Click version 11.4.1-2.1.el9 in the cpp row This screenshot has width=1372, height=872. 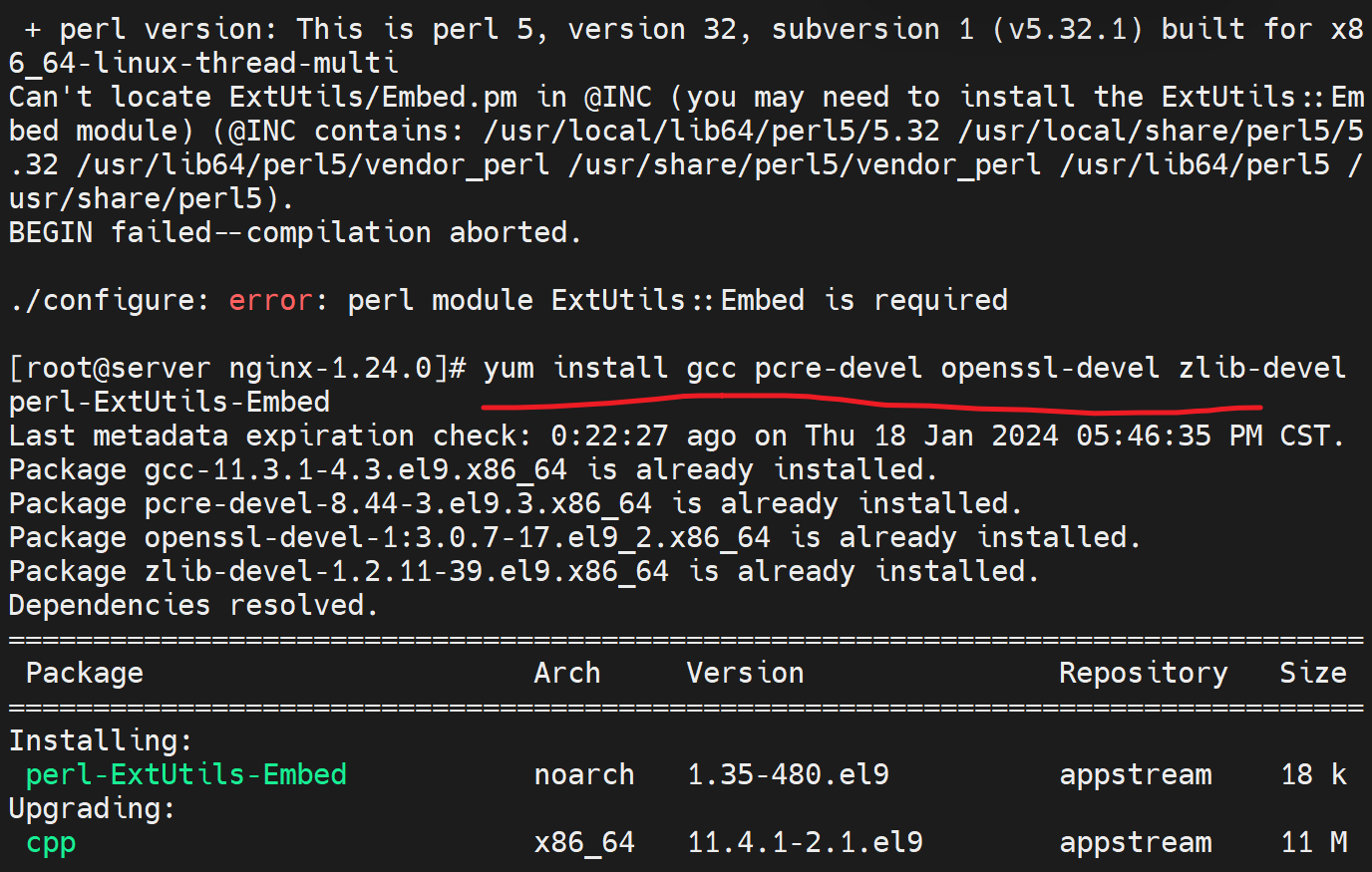805,842
